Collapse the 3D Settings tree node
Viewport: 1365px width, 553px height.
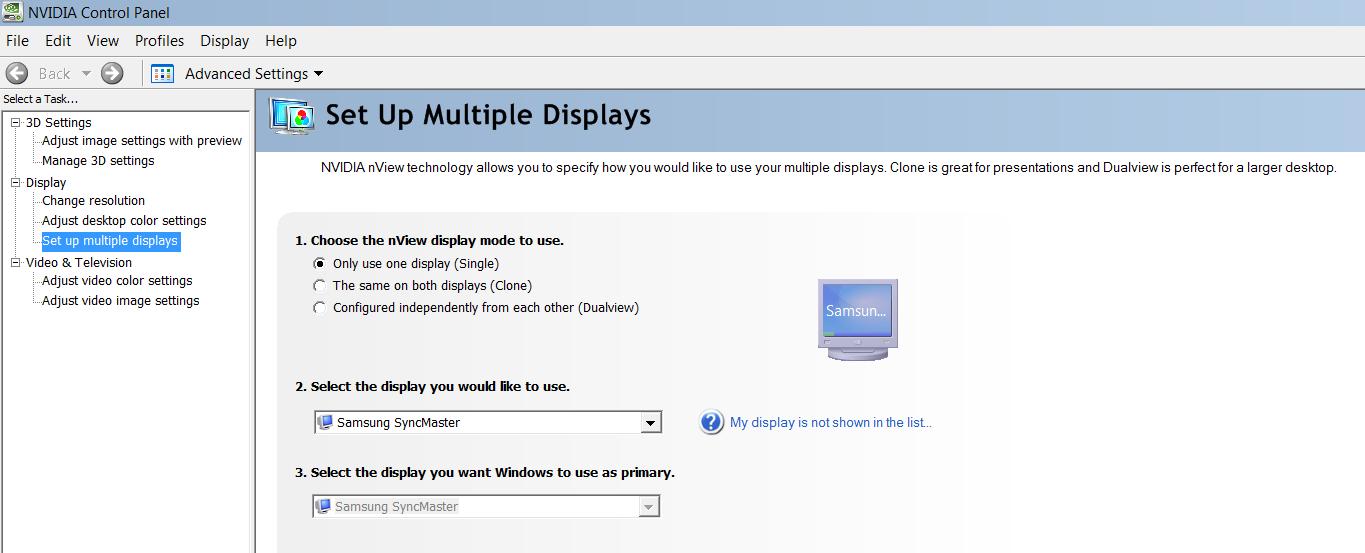click(15, 122)
